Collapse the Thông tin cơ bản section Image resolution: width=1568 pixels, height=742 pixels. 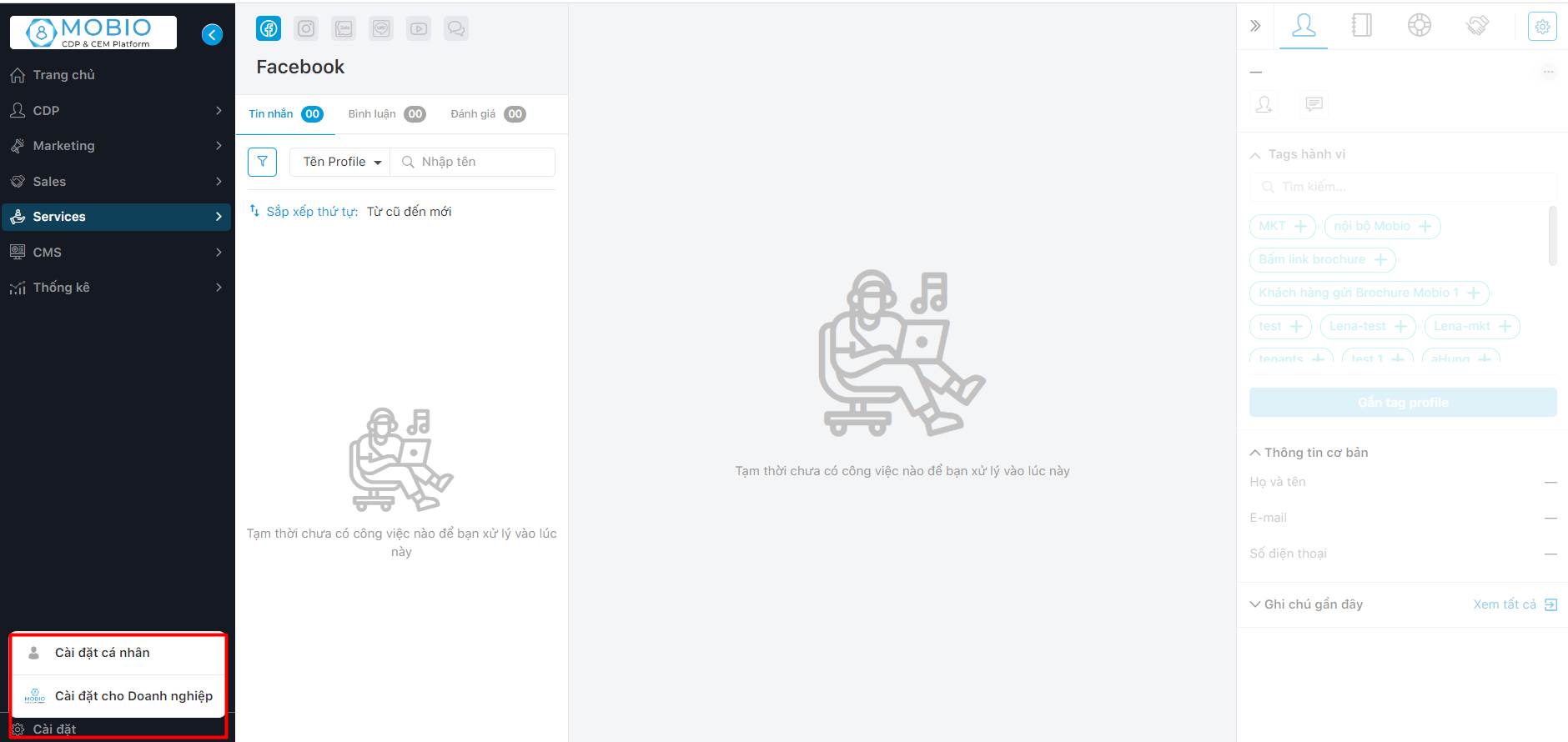tap(1254, 453)
